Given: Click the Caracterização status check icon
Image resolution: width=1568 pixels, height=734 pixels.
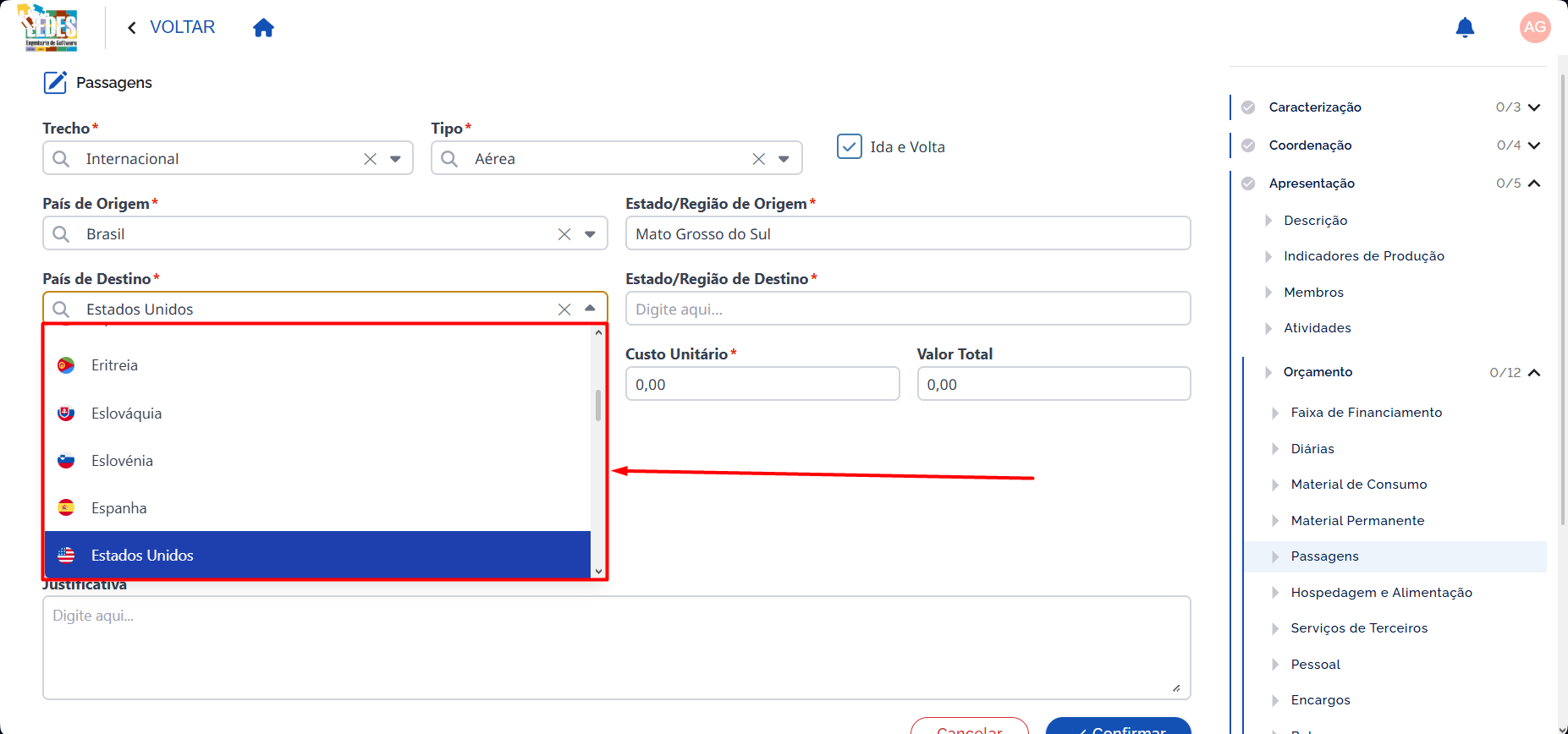Looking at the screenshot, I should tap(1248, 107).
